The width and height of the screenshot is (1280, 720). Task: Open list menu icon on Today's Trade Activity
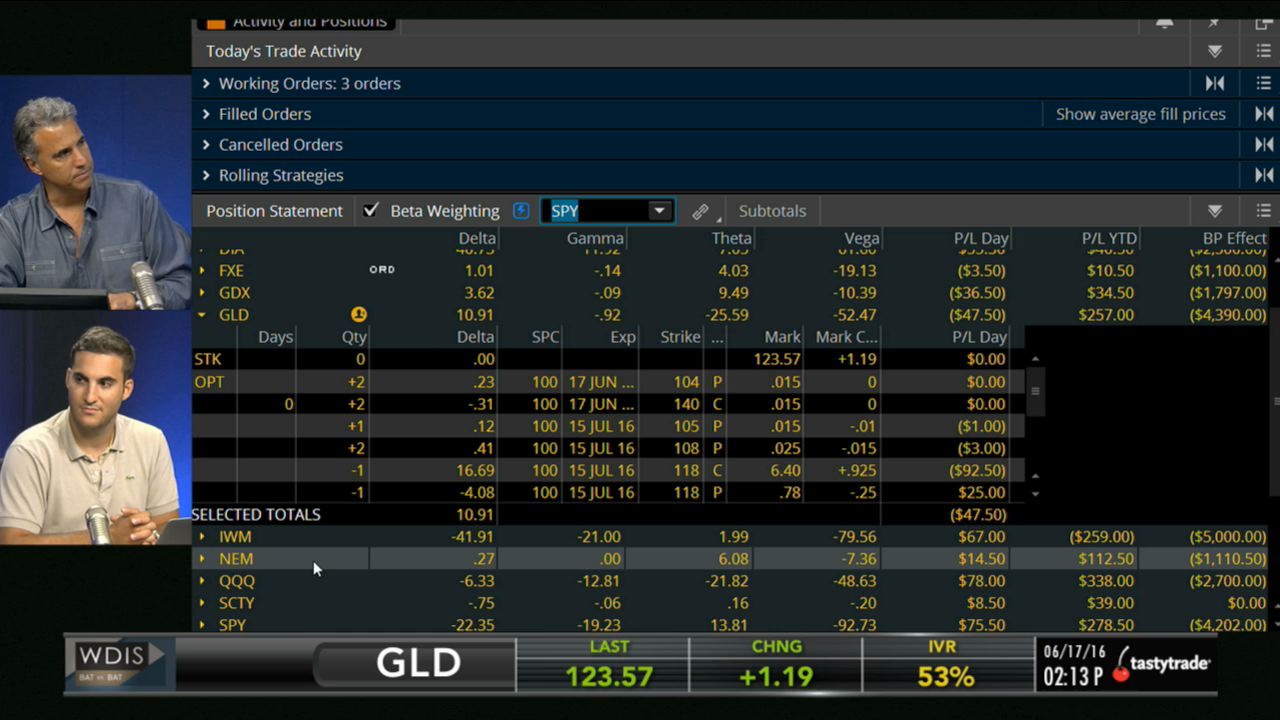[x=1264, y=51]
